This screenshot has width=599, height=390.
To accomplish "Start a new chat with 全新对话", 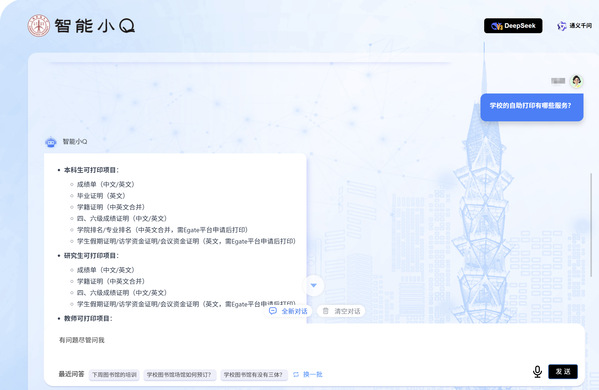I will [288, 311].
